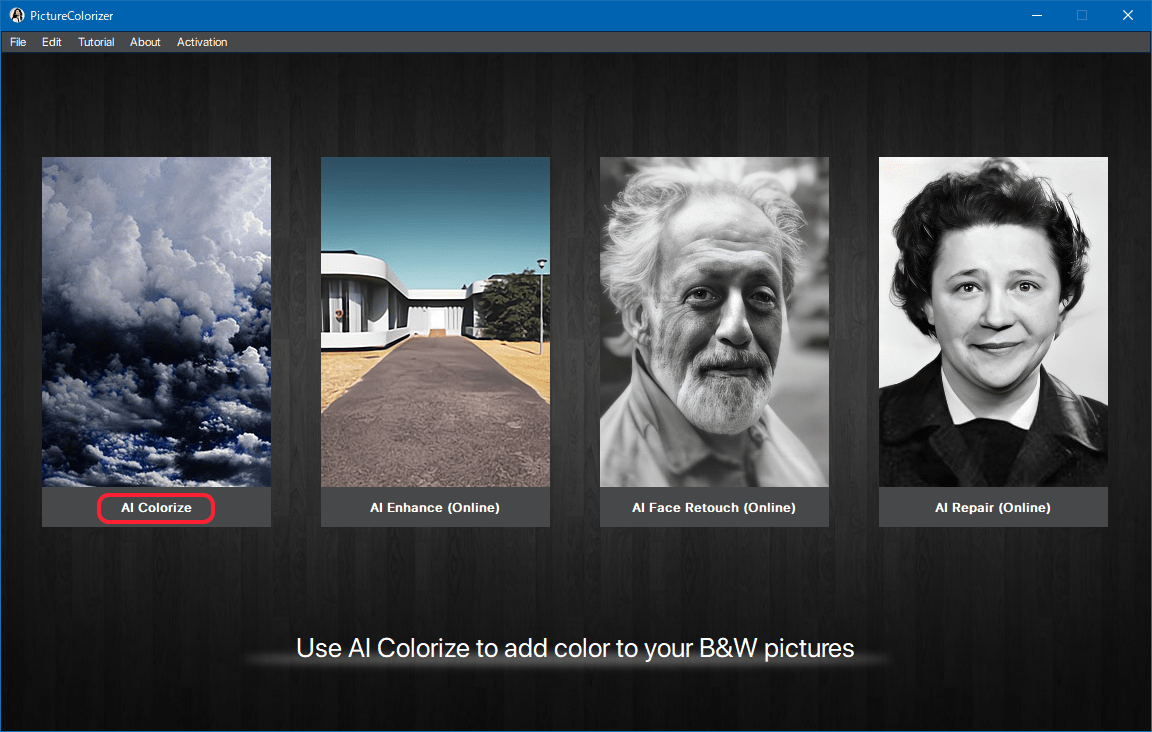Click the 'Use AI Colorize' banner text
Image resolution: width=1152 pixels, height=732 pixels.
[575, 648]
